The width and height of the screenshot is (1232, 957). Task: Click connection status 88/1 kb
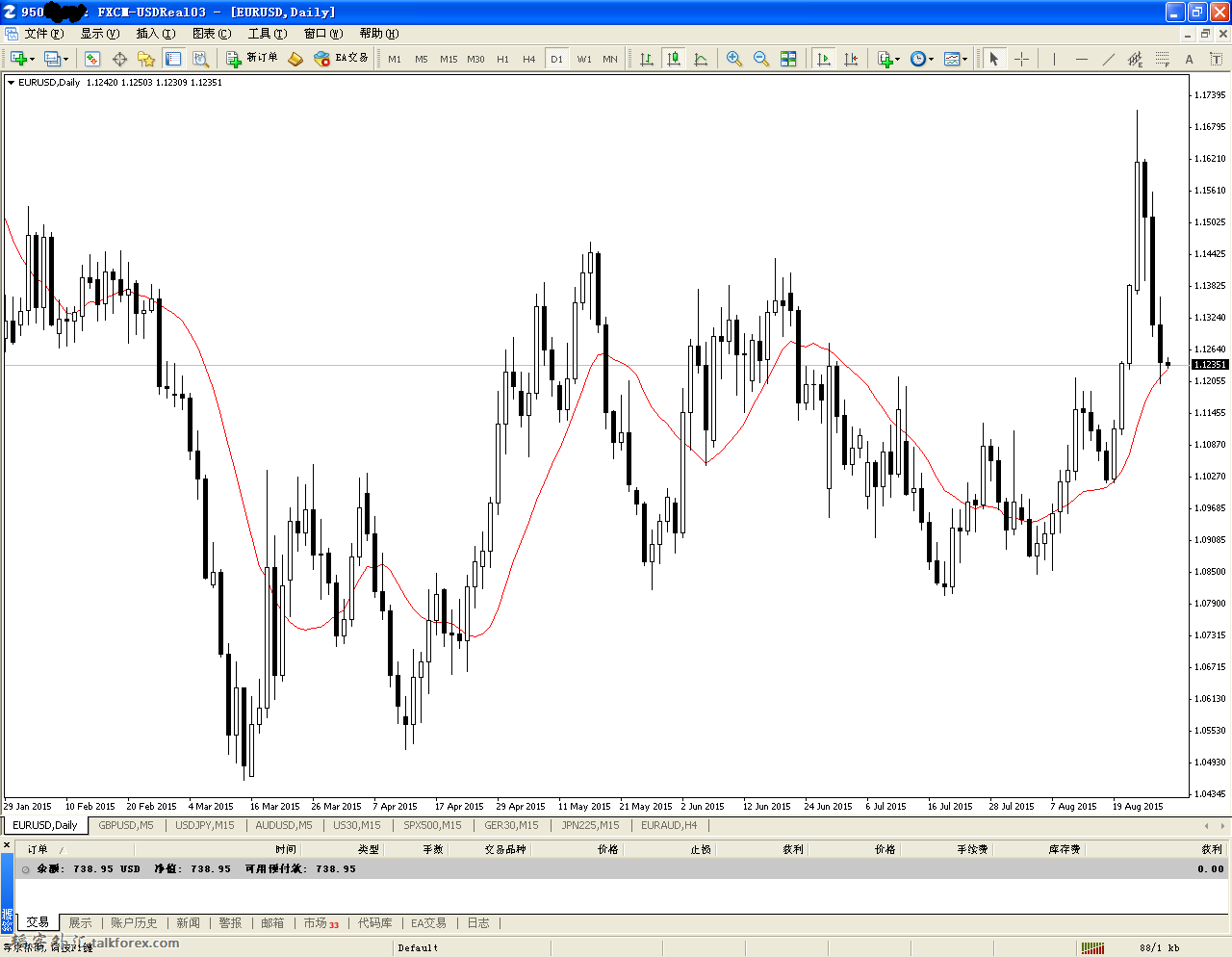(x=1160, y=948)
